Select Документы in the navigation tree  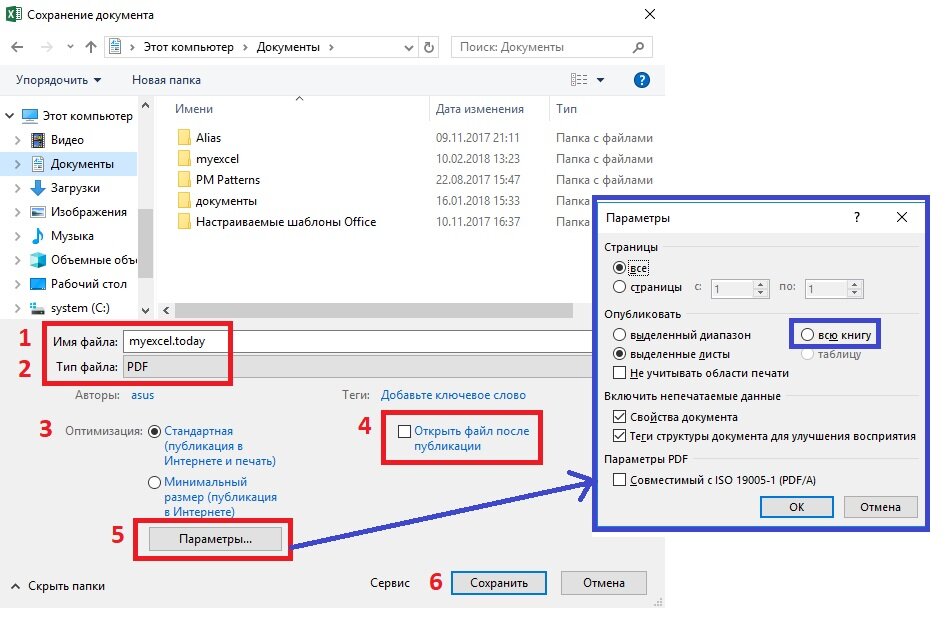point(82,164)
